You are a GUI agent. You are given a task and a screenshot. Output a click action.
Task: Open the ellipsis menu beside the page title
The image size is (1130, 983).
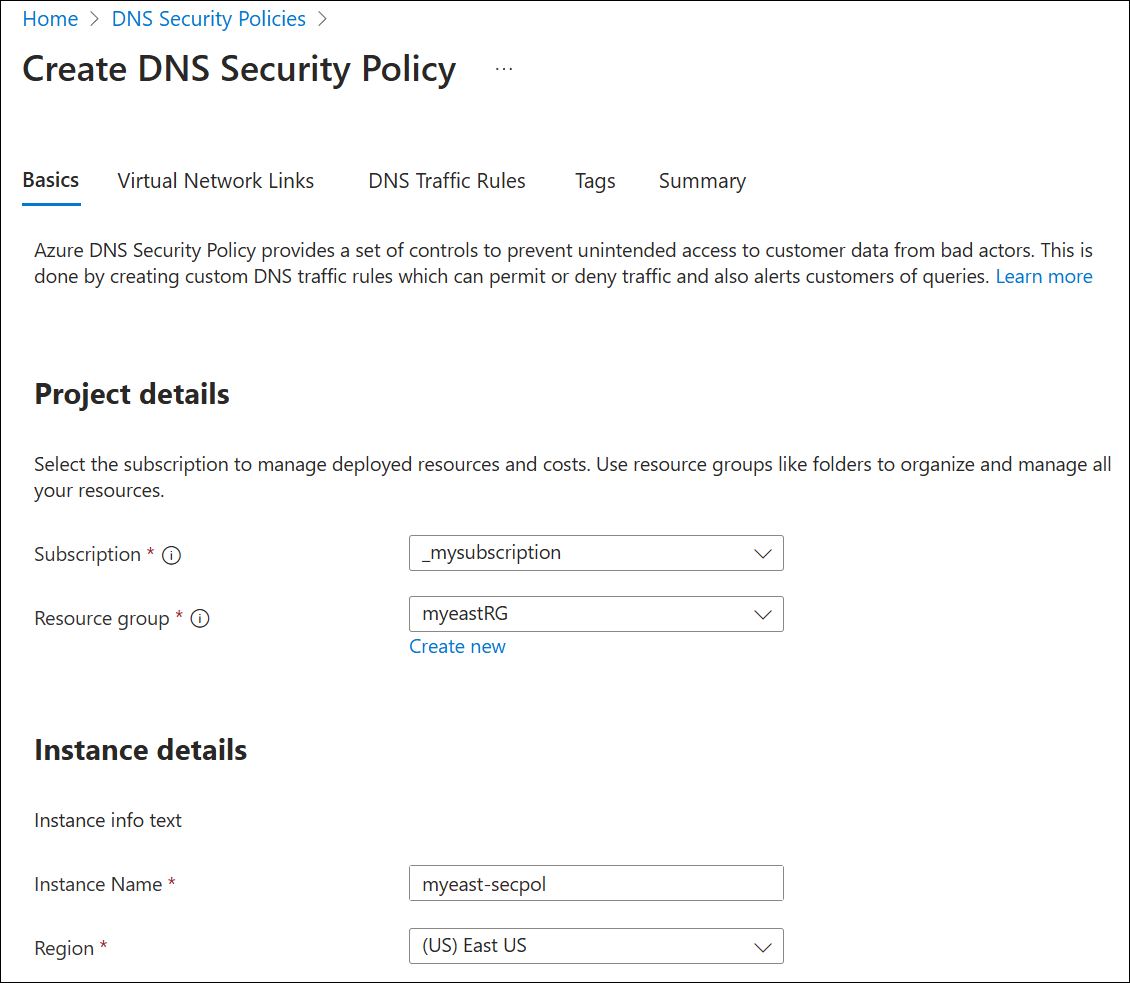(504, 66)
